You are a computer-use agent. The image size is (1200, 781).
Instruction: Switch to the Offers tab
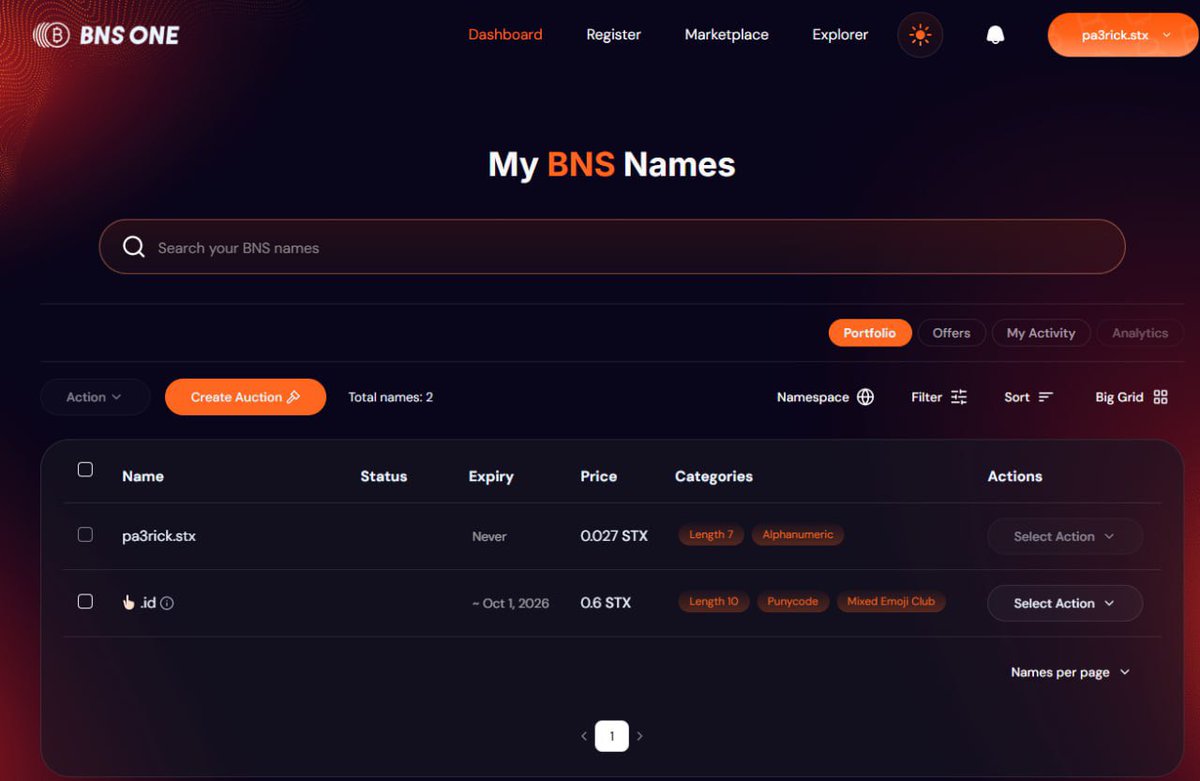click(x=951, y=333)
